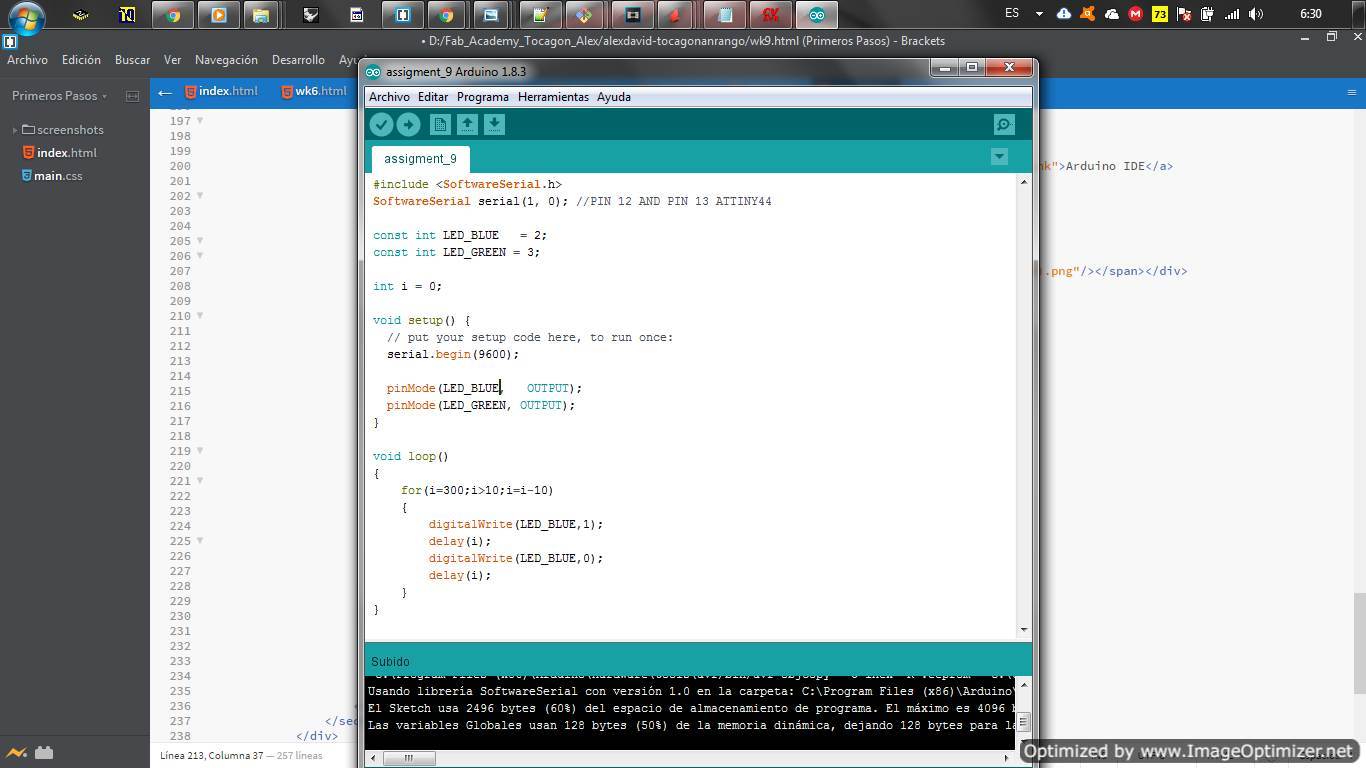1366x768 pixels.
Task: Click 'for(i=300;i>10;i=i-10)' code line
Action: click(x=477, y=490)
